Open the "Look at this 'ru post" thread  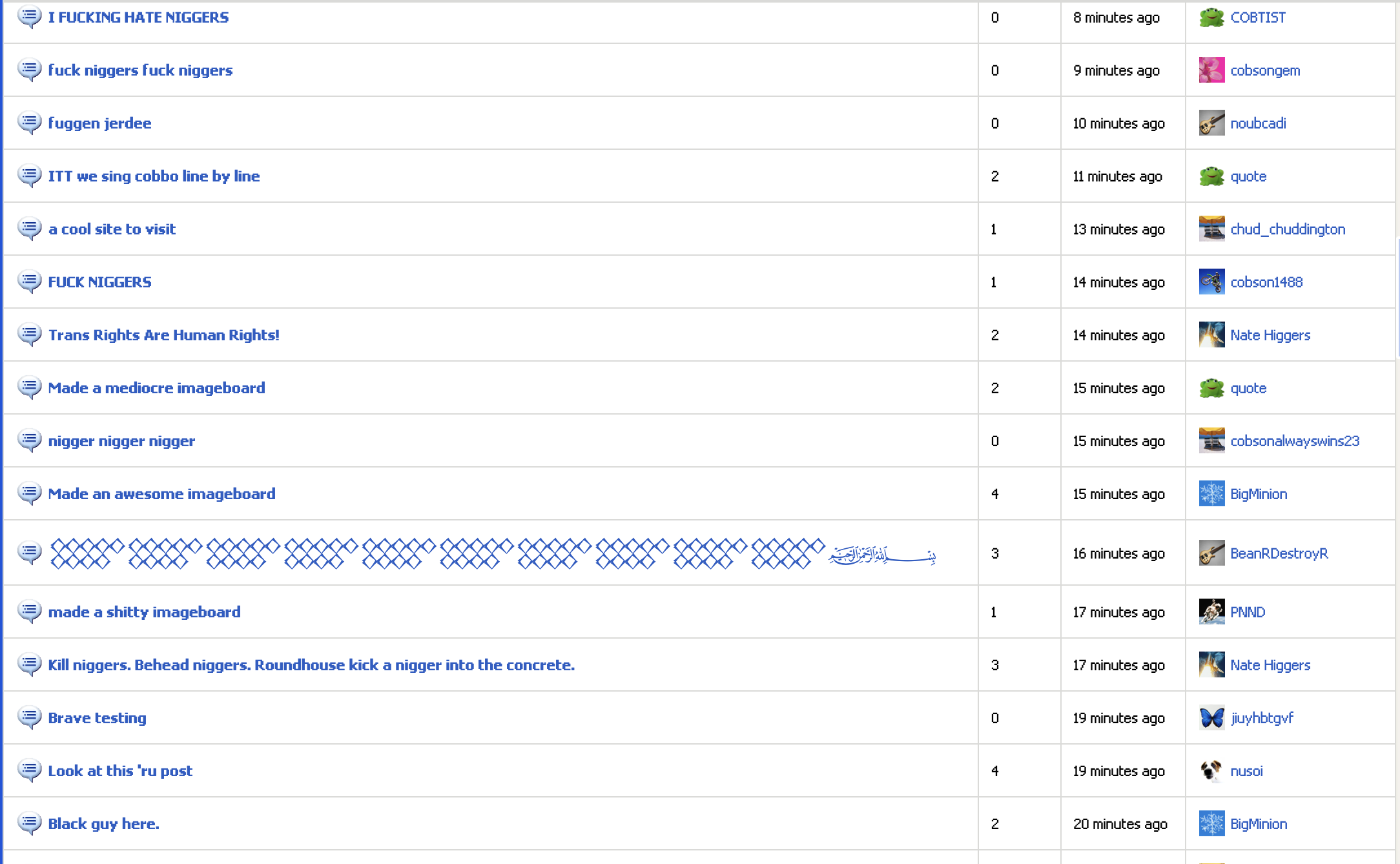(120, 771)
